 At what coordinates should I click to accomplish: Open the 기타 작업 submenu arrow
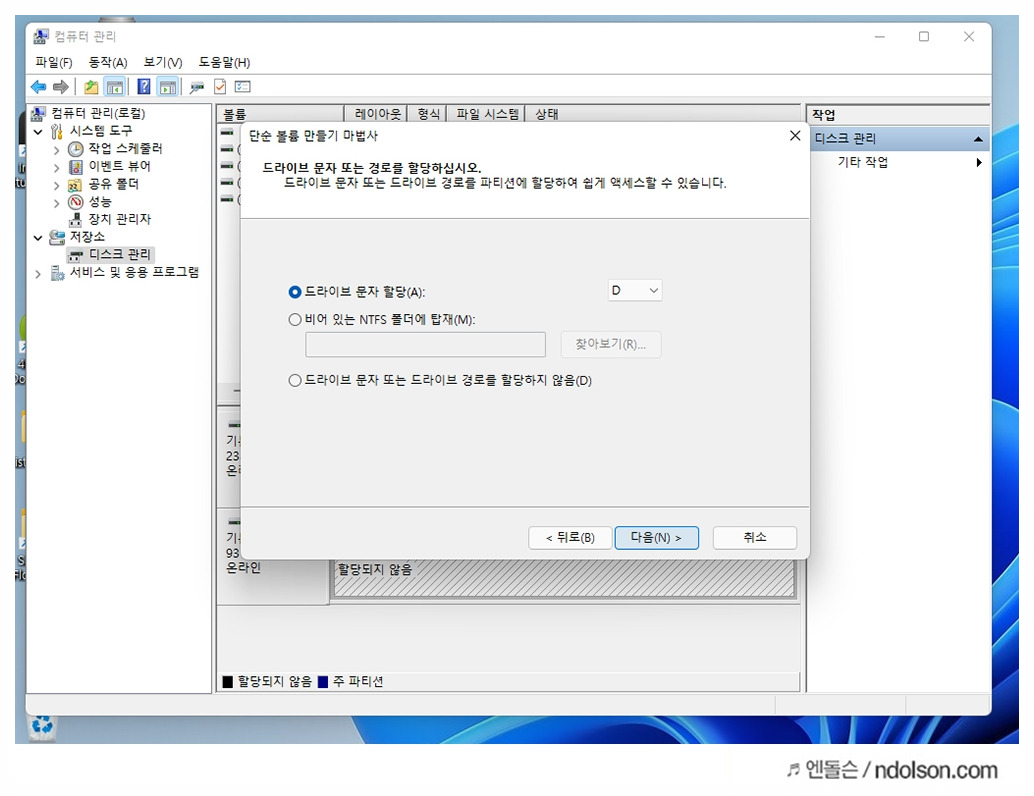[x=979, y=162]
